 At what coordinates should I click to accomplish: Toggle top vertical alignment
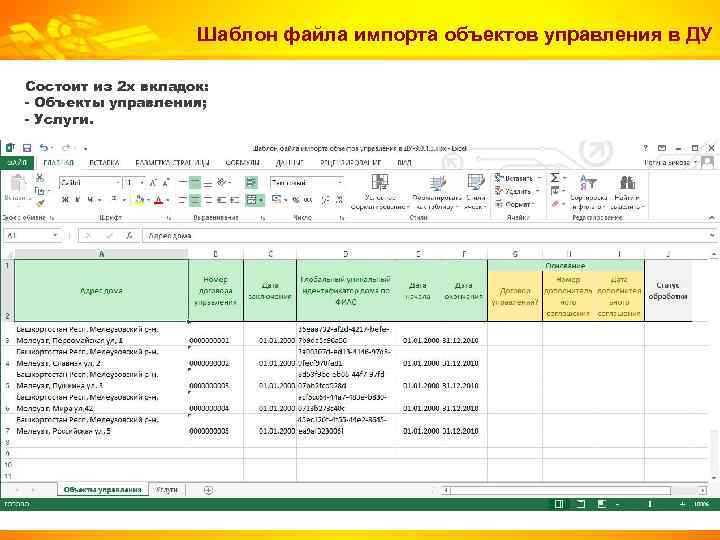tap(182, 183)
